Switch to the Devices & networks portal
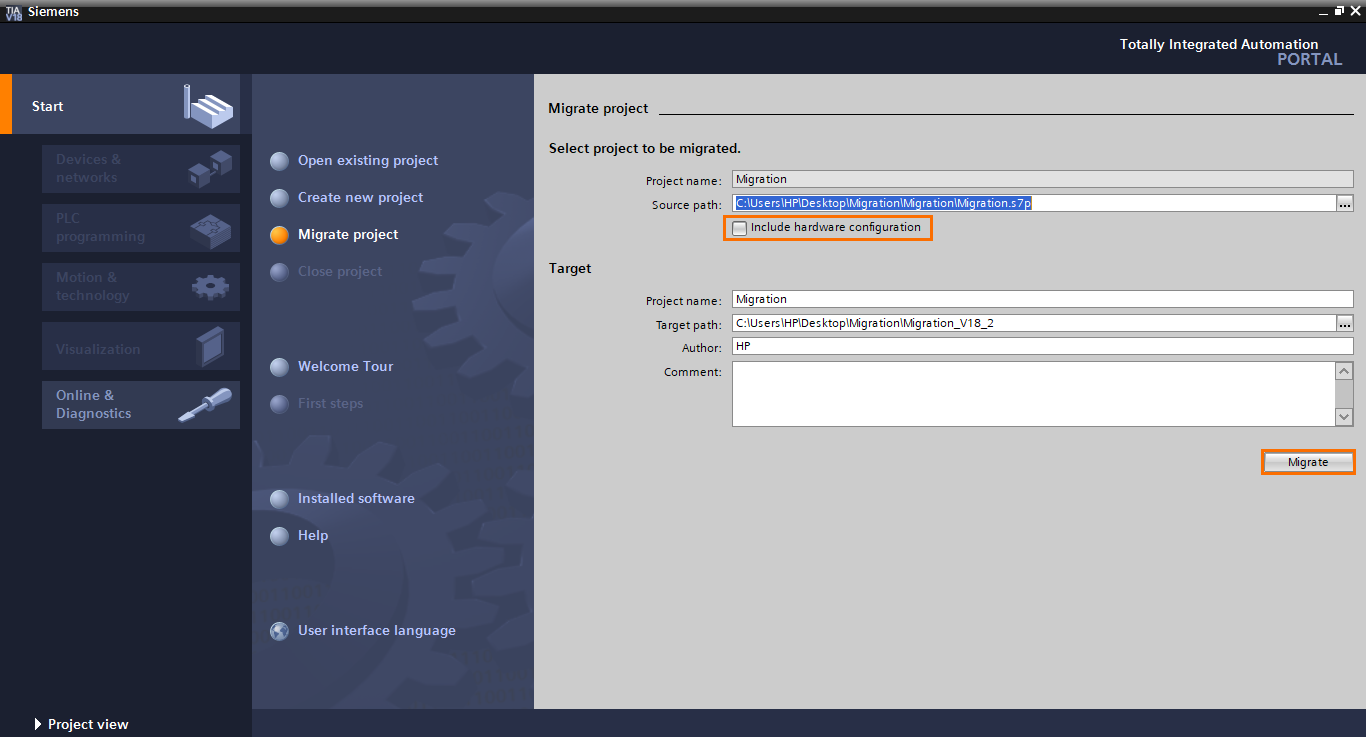 point(141,169)
